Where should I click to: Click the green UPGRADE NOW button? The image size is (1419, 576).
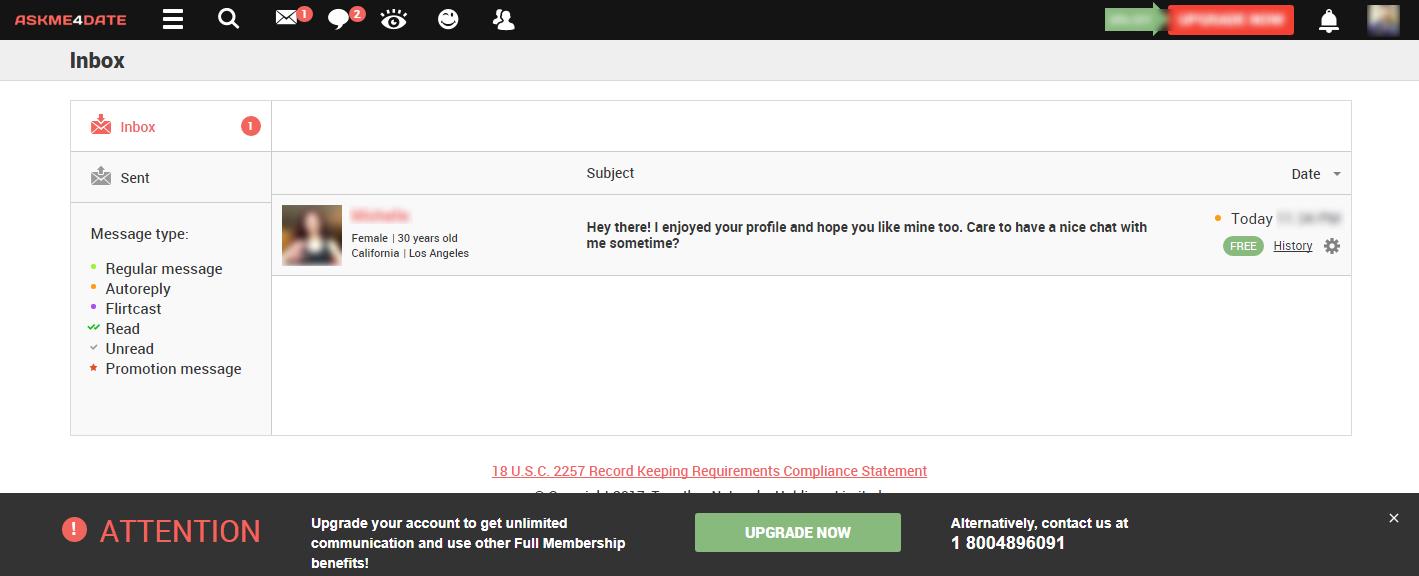pyautogui.click(x=797, y=533)
